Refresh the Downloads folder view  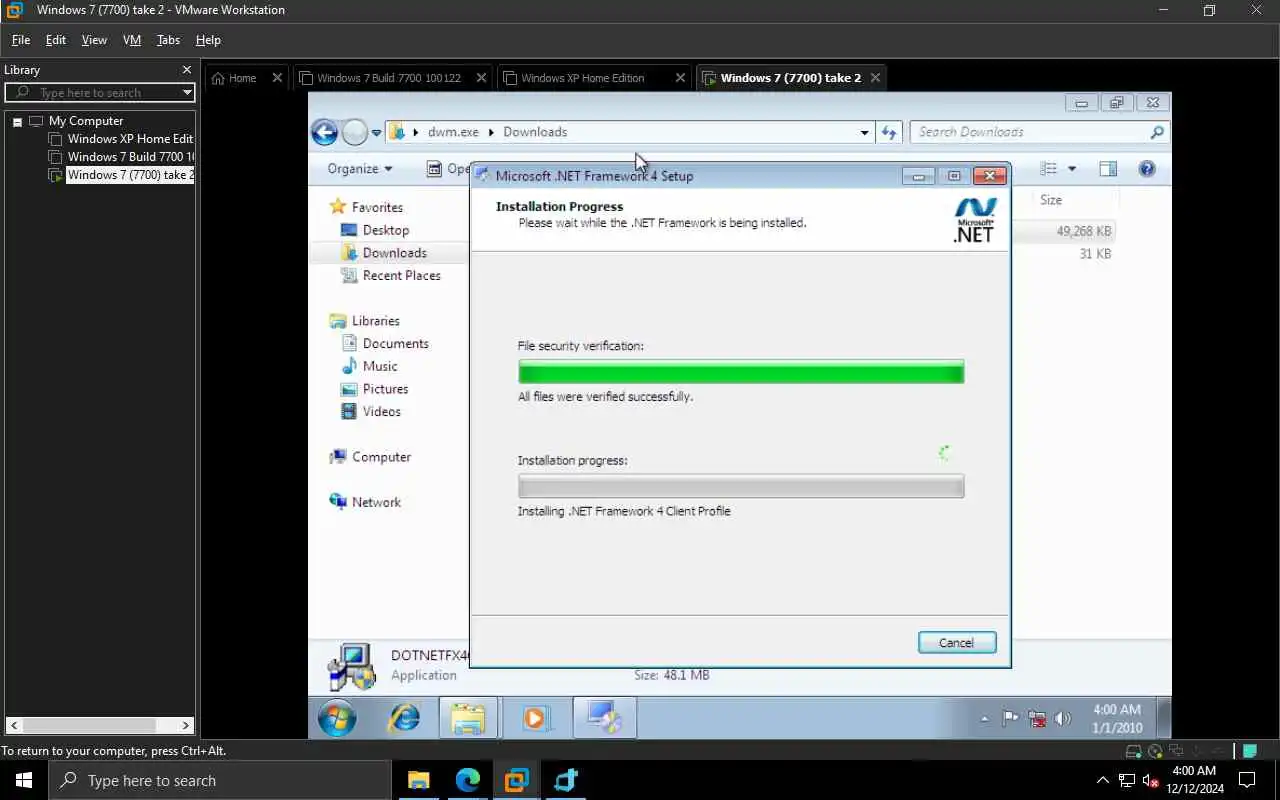point(889,132)
